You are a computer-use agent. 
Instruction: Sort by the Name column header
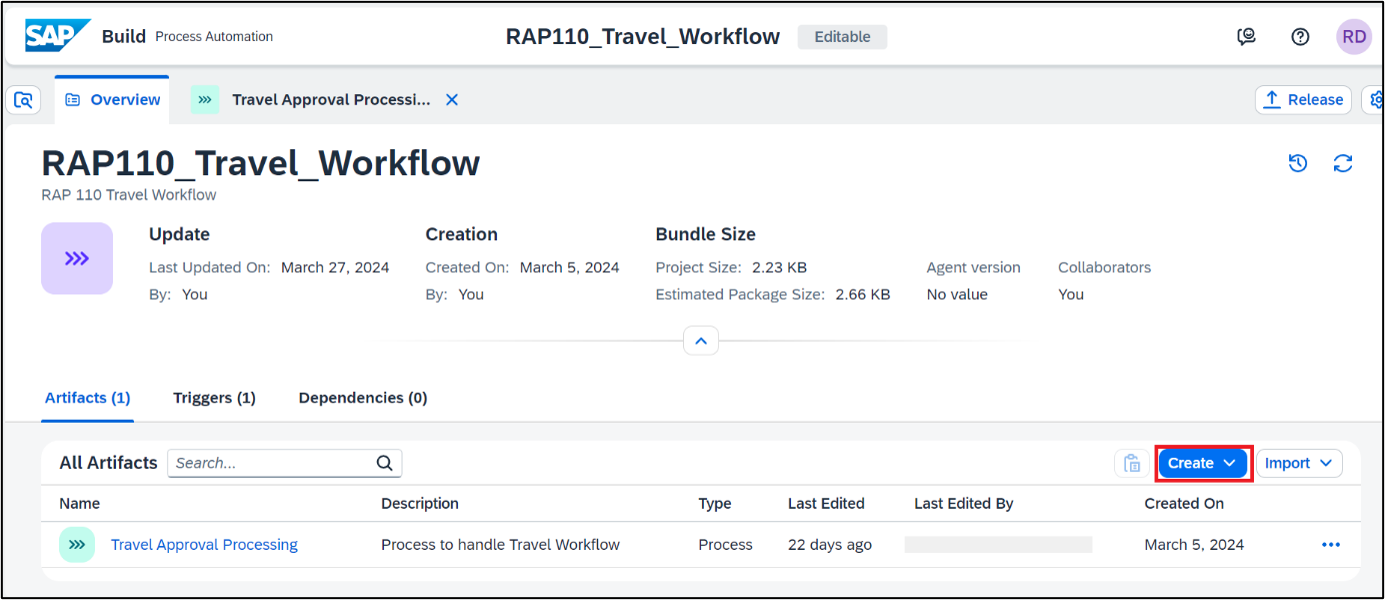coord(79,504)
